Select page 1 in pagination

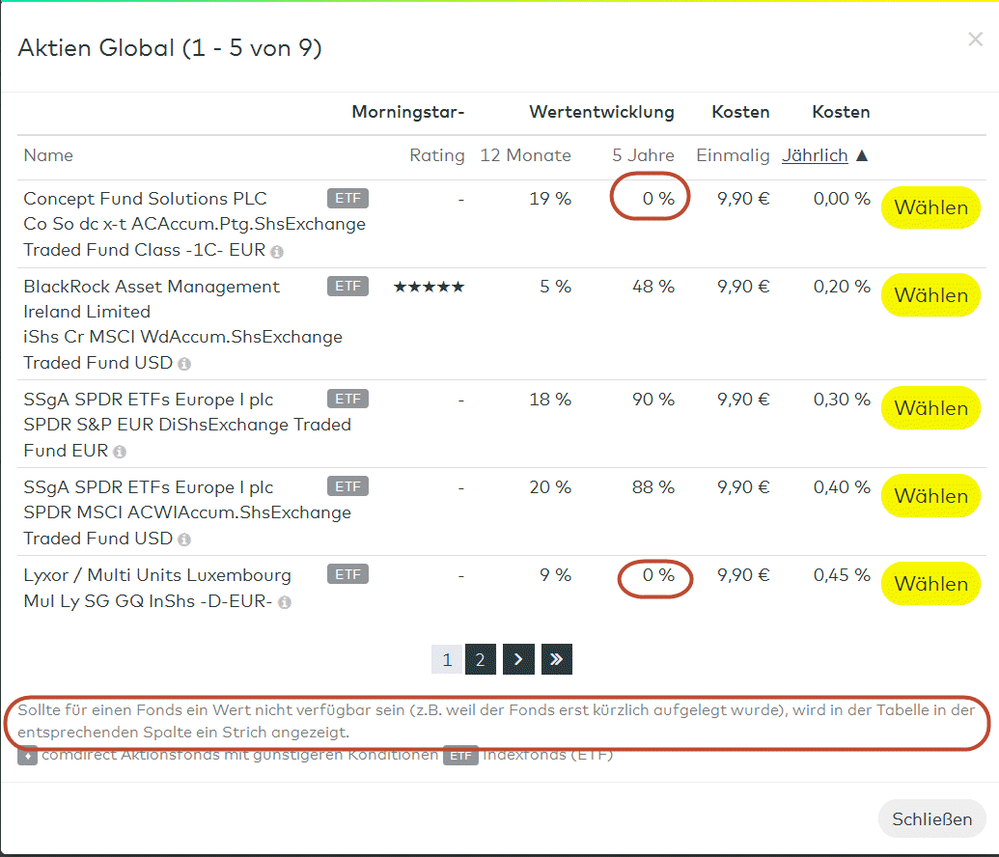coord(447,660)
